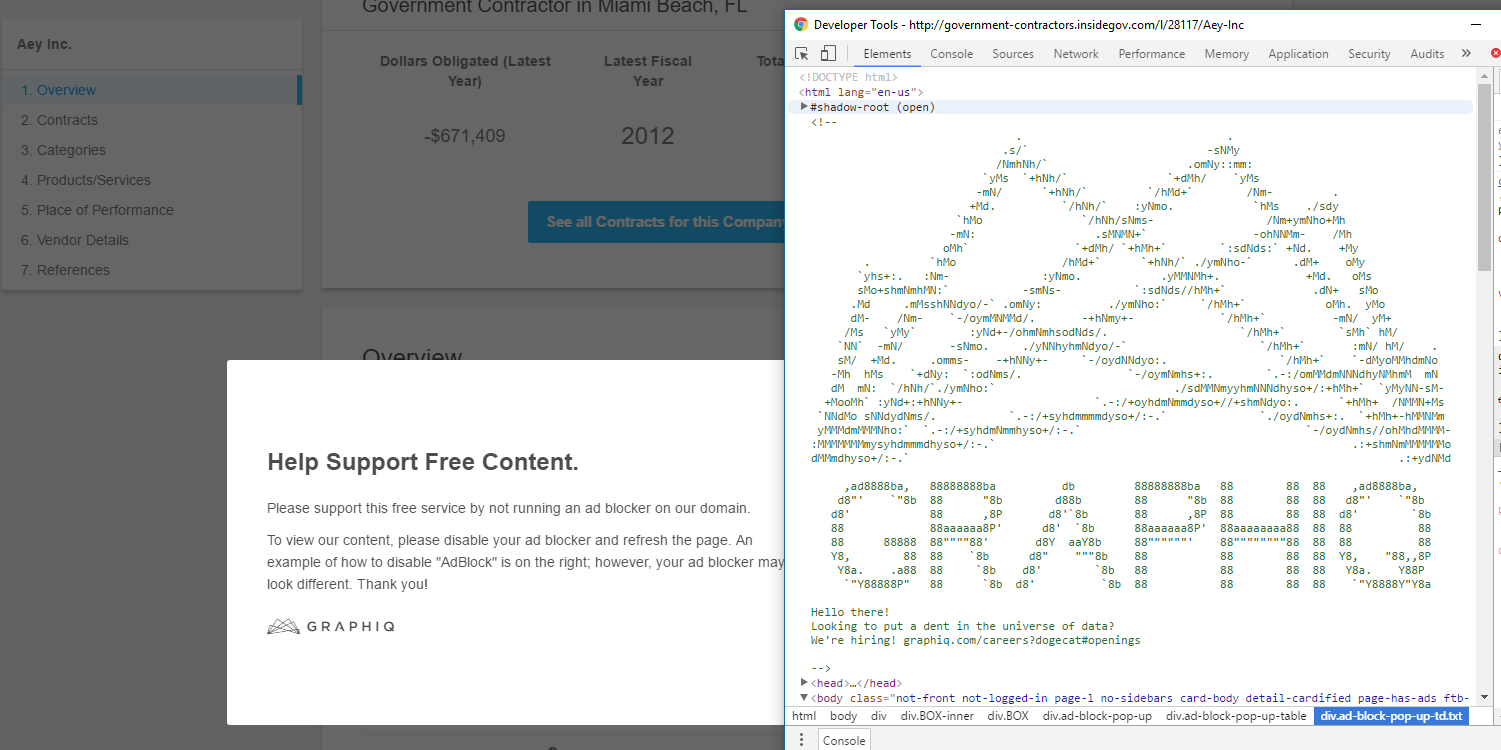The image size is (1501, 750).
Task: Open the Performance tab
Action: pyautogui.click(x=1152, y=54)
